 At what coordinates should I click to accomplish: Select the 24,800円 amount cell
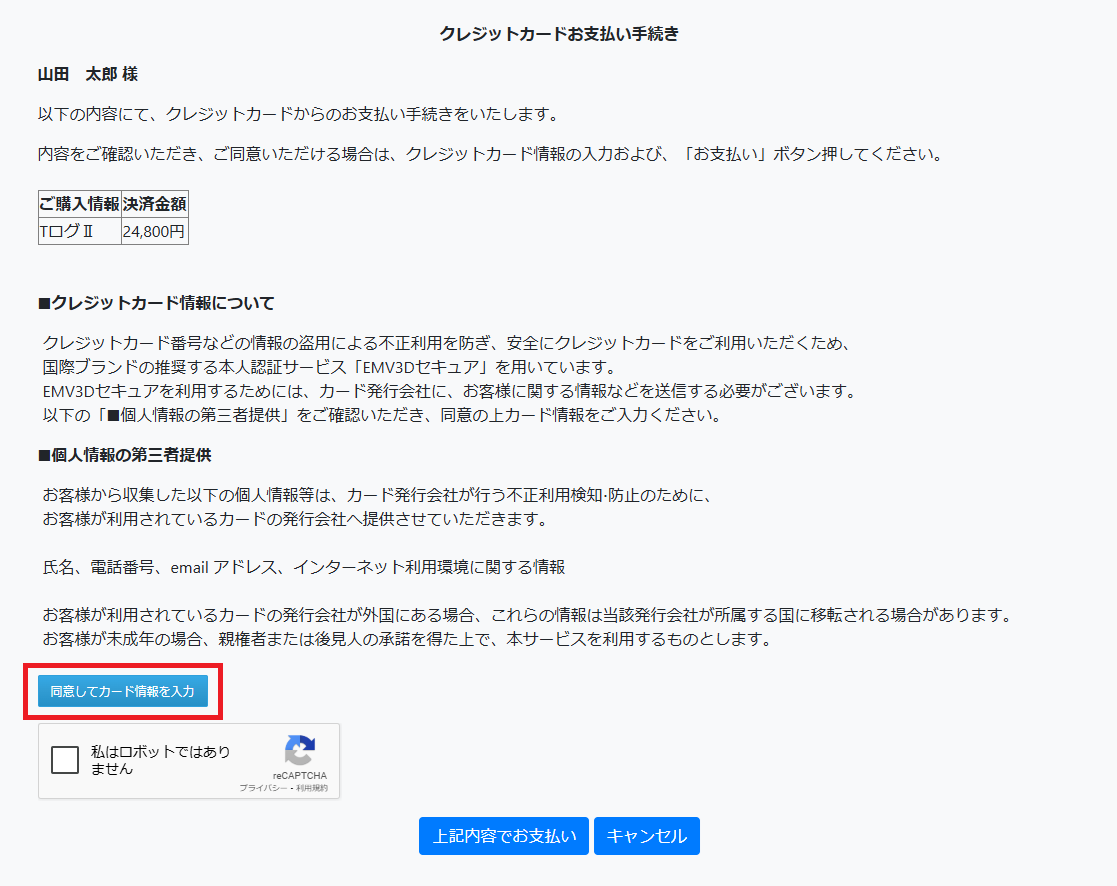tap(154, 232)
